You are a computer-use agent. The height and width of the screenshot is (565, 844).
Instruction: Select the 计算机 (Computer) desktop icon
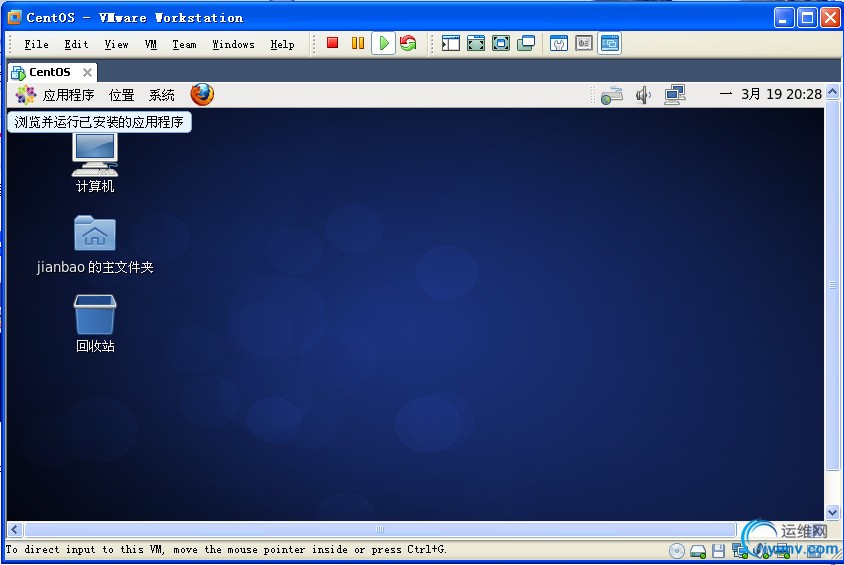95,163
